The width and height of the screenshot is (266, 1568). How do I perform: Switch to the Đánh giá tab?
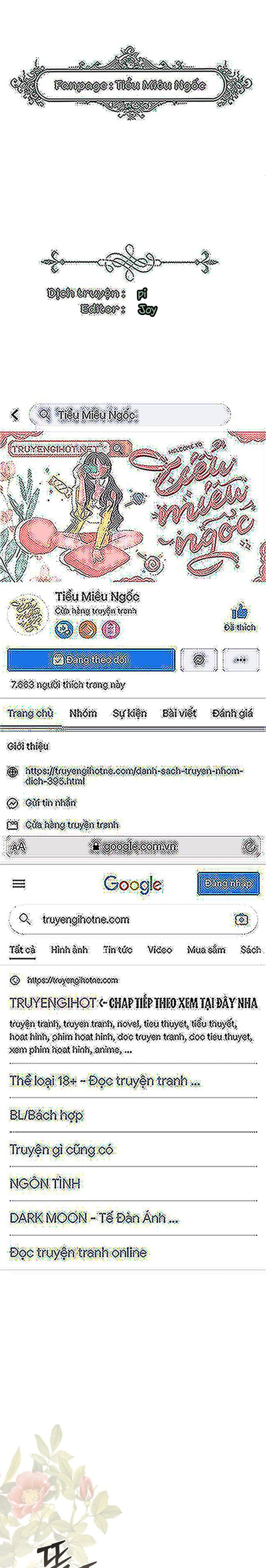pyautogui.click(x=232, y=713)
